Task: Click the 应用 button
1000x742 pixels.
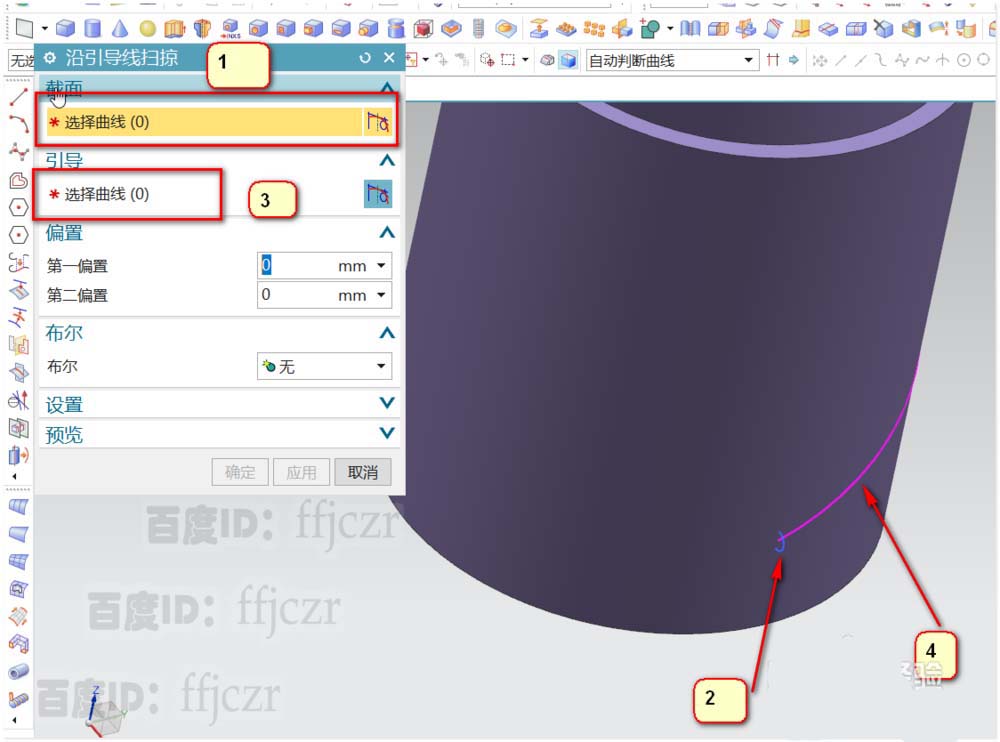Action: [301, 472]
